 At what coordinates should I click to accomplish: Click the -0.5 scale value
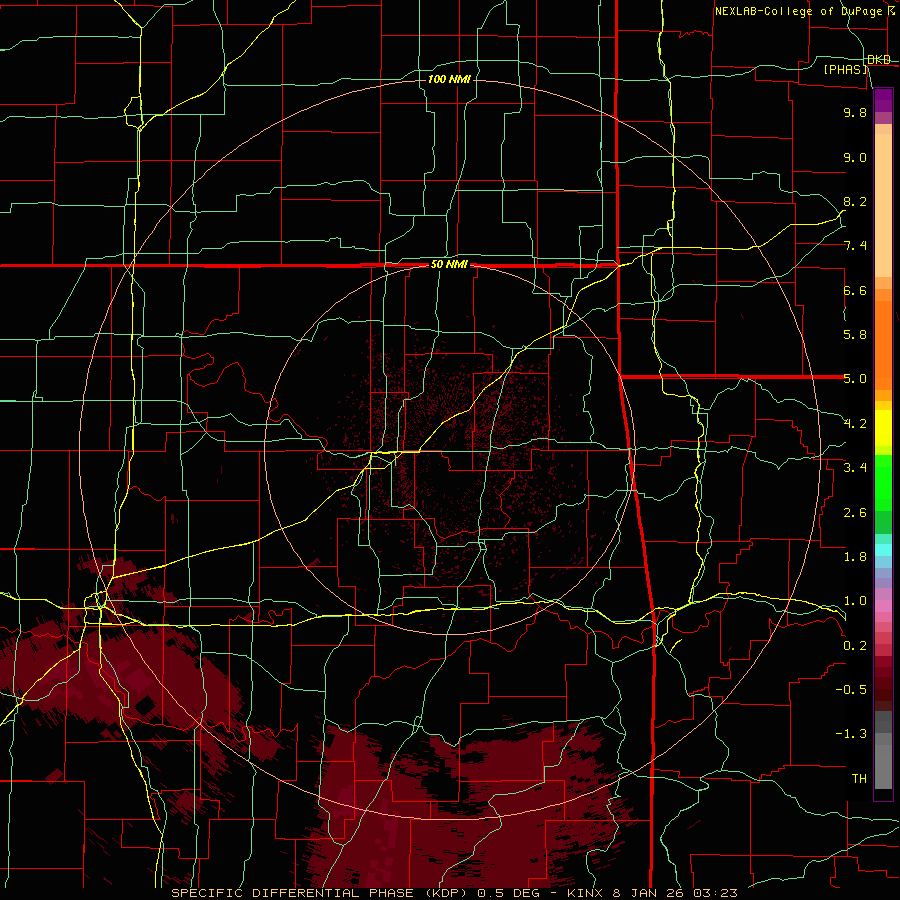coord(851,690)
